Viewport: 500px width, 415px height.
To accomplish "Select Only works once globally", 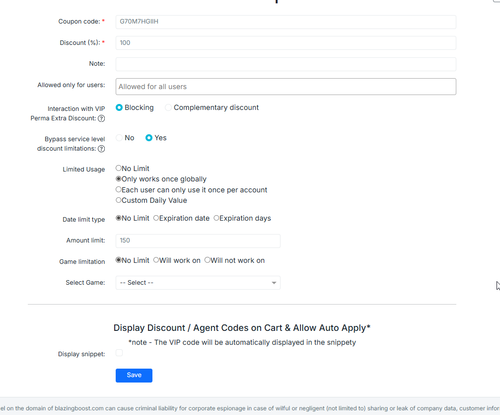I will tap(118, 179).
